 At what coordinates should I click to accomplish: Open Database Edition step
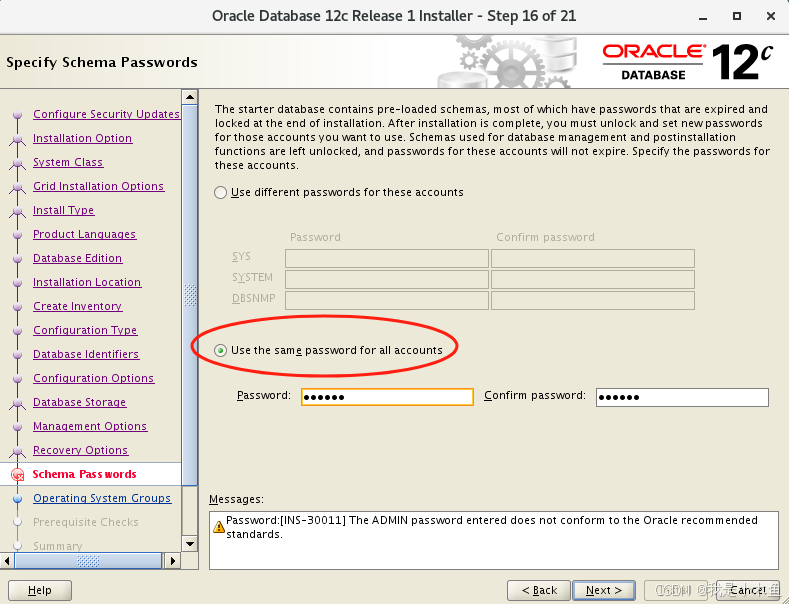[x=77, y=258]
